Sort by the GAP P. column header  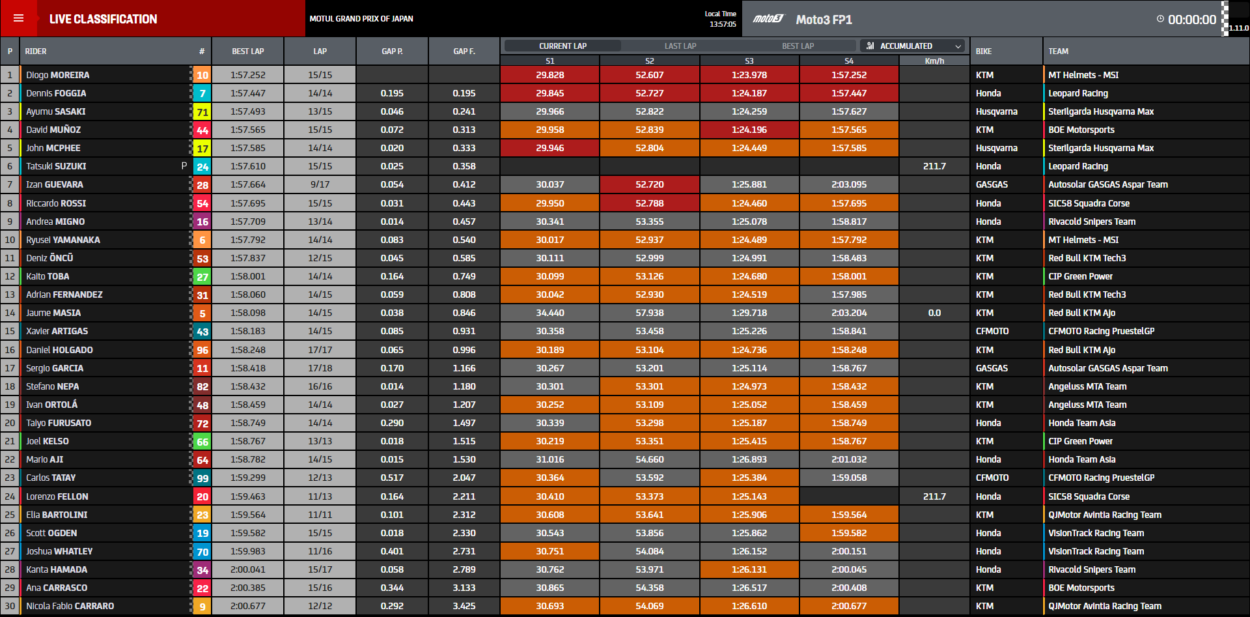(392, 51)
